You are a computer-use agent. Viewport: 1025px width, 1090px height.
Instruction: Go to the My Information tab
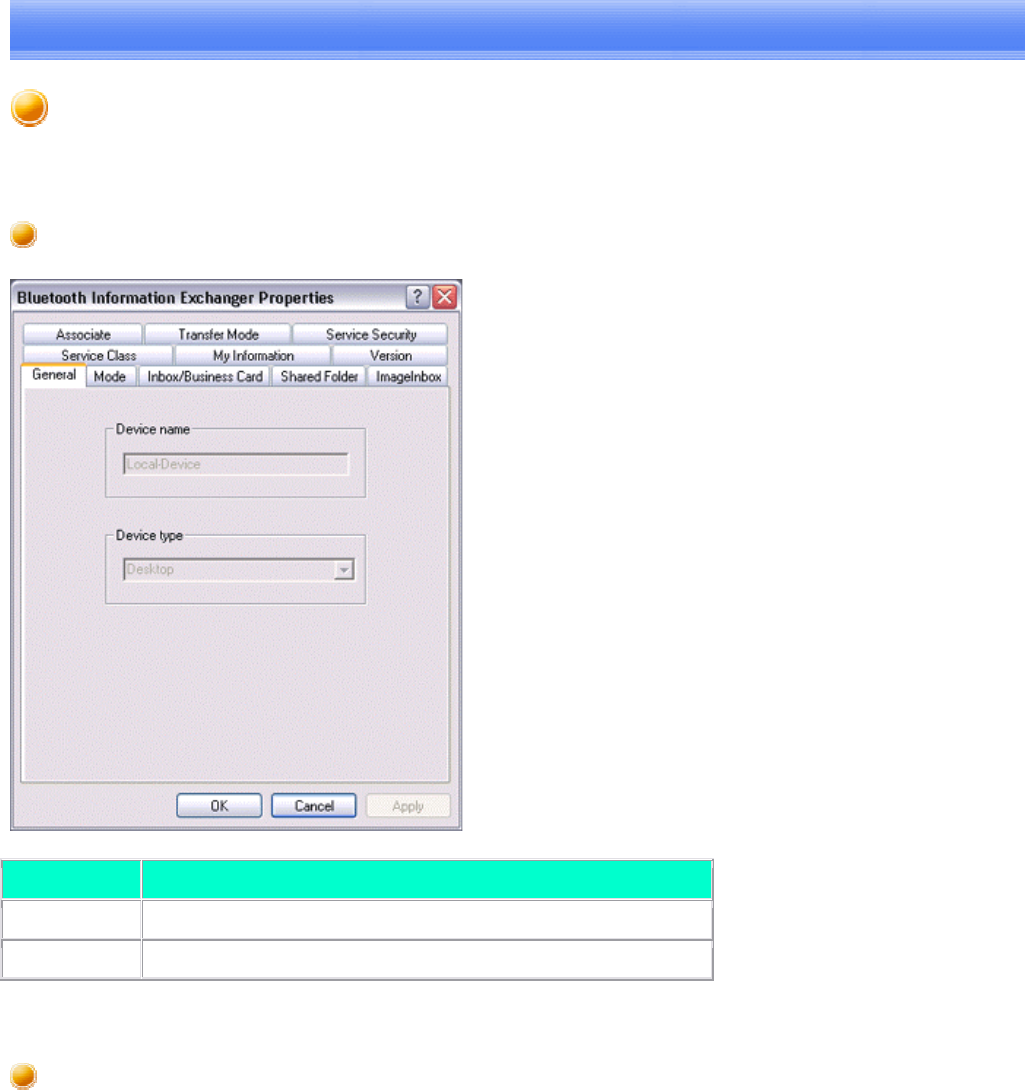click(253, 355)
